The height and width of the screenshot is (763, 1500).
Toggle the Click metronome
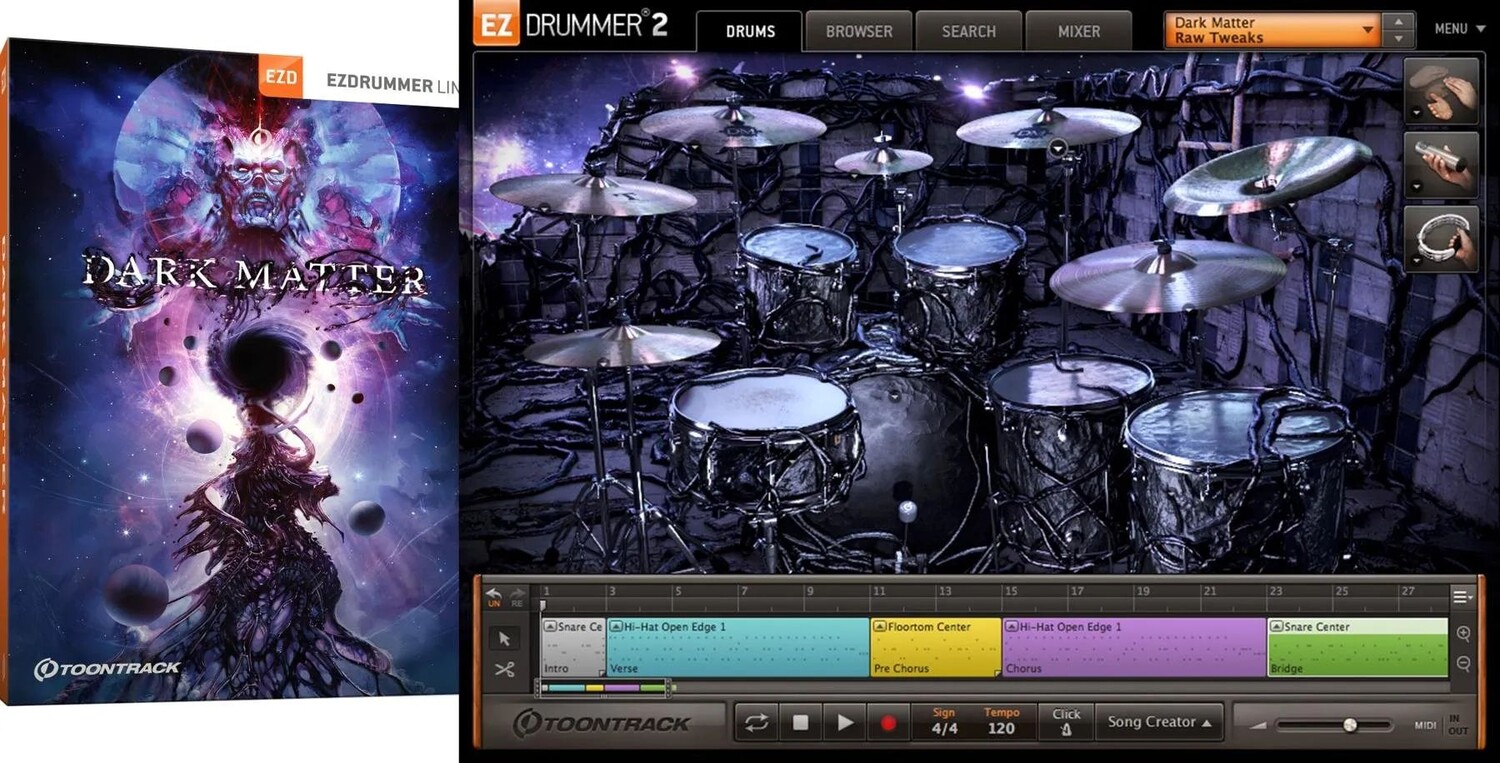(1066, 722)
